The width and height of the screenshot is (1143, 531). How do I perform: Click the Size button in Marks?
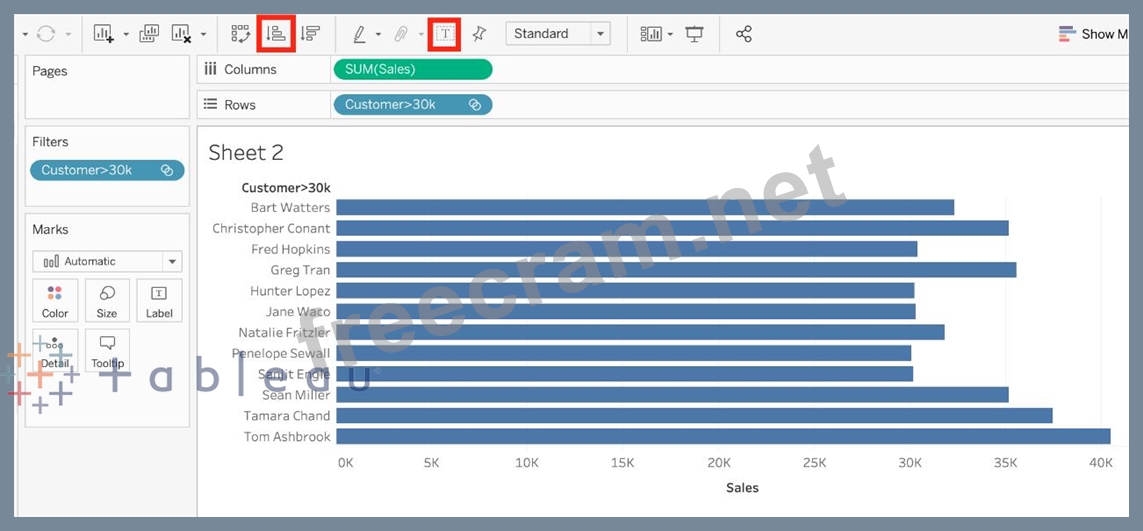pyautogui.click(x=107, y=301)
